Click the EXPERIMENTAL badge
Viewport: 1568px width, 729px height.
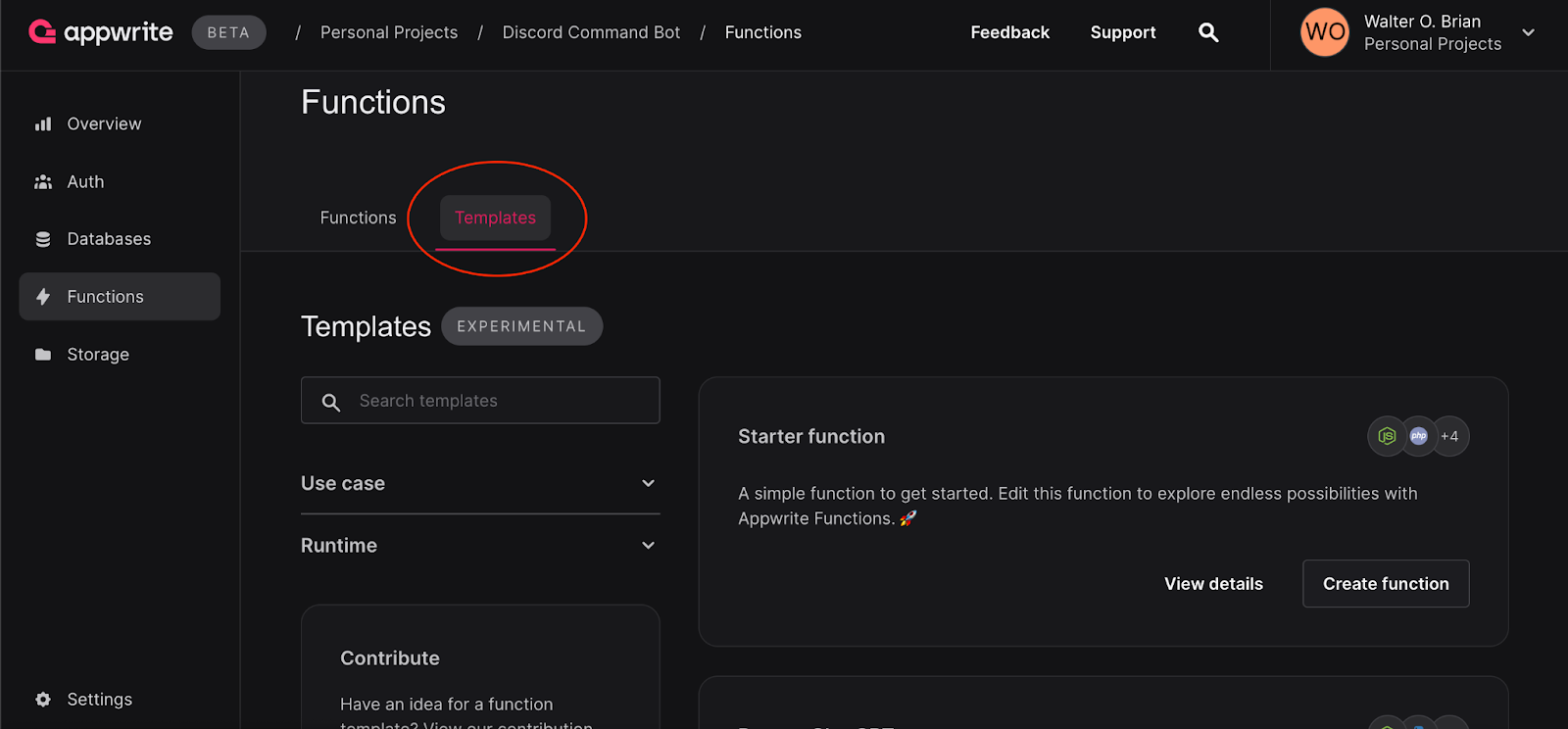point(521,326)
